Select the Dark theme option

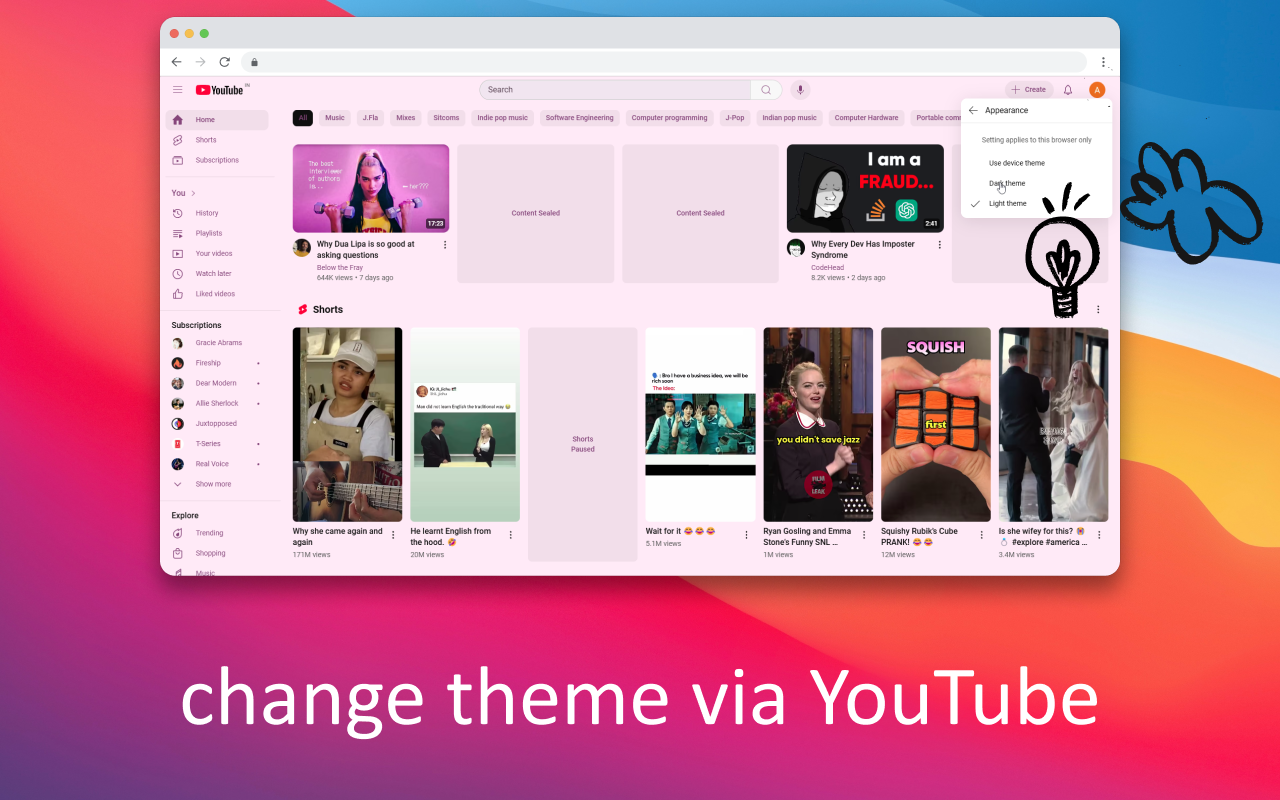1006,183
